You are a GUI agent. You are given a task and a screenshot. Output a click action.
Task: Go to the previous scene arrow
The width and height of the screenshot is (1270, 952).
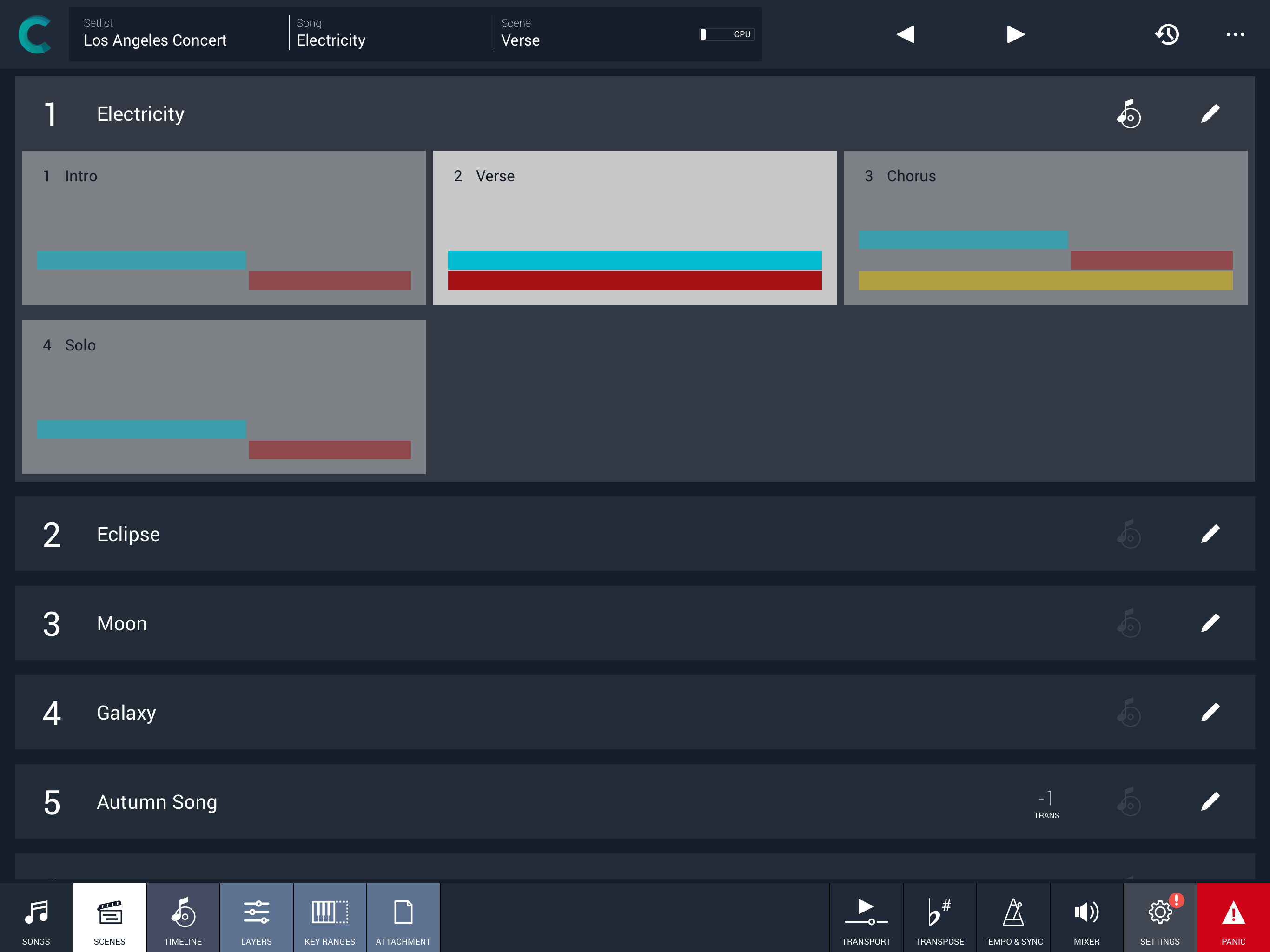tap(906, 34)
